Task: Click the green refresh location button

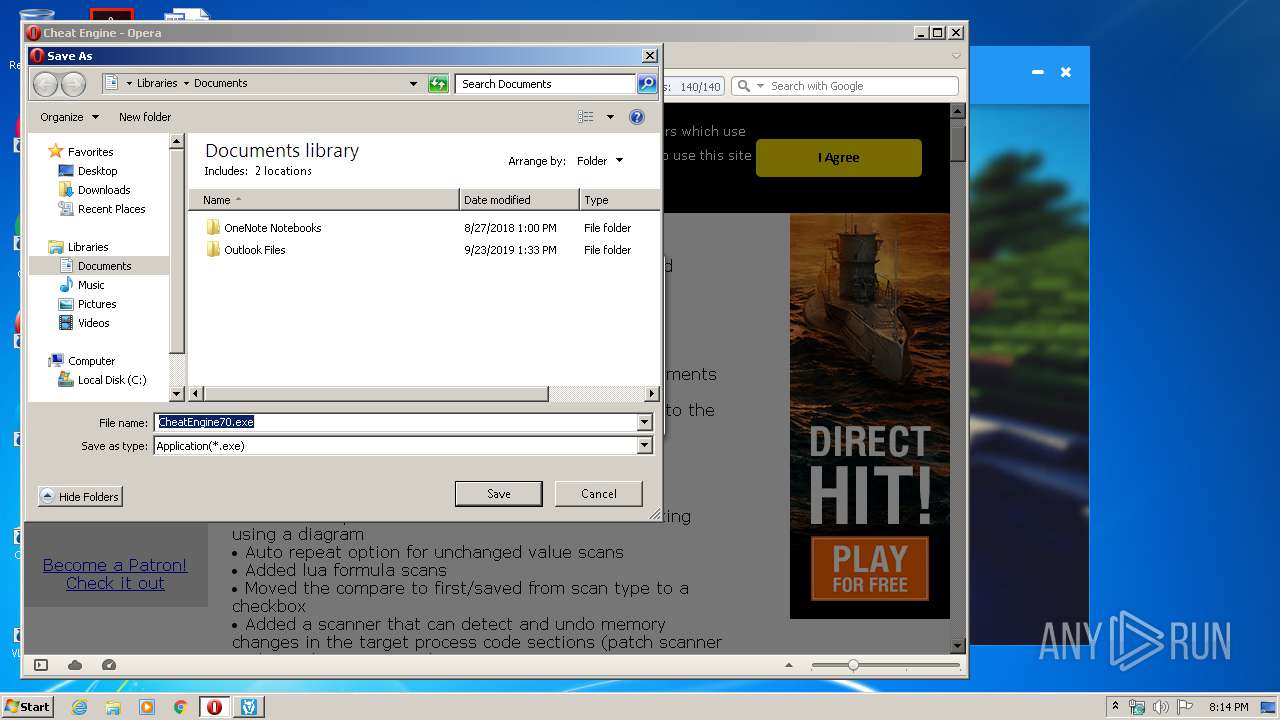Action: click(438, 84)
